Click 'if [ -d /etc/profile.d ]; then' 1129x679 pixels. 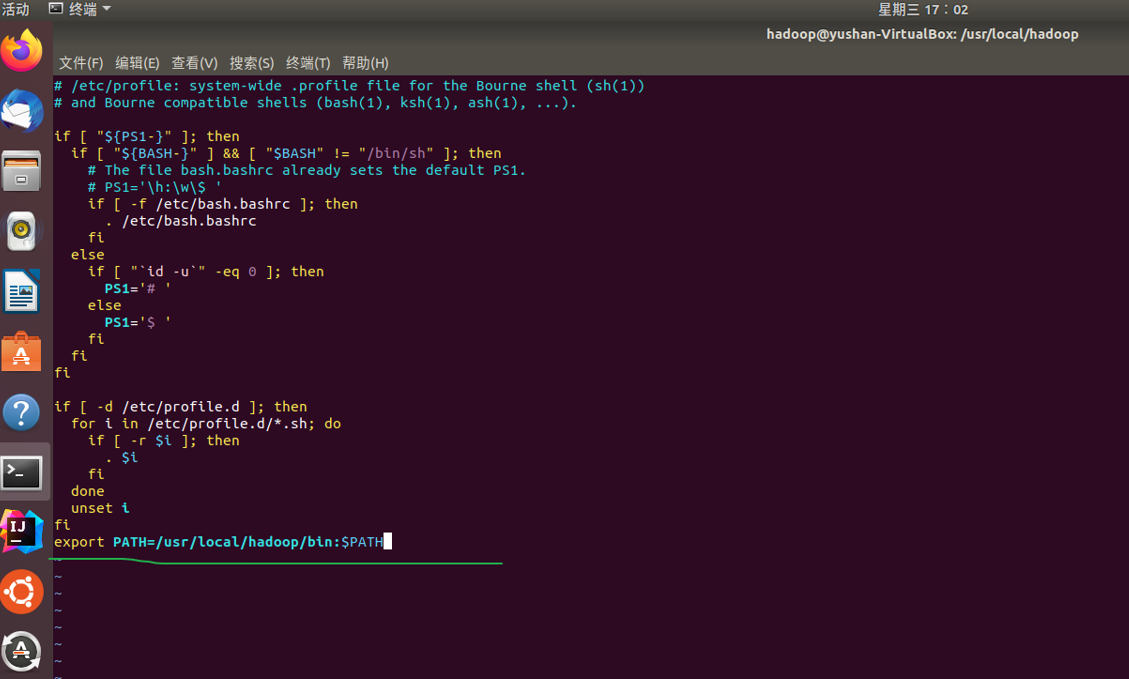pyautogui.click(x=181, y=407)
